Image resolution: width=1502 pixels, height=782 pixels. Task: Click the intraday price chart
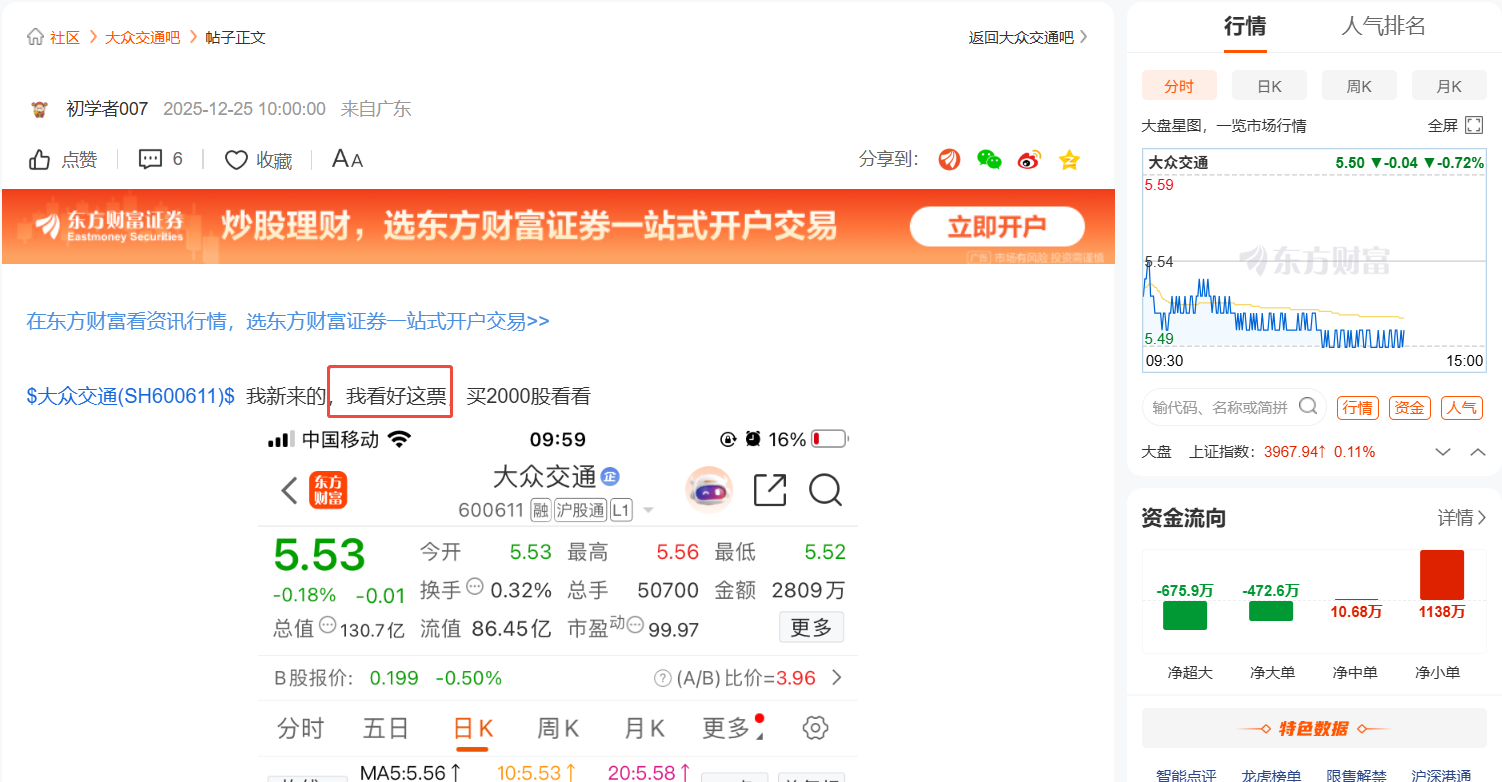1314,263
